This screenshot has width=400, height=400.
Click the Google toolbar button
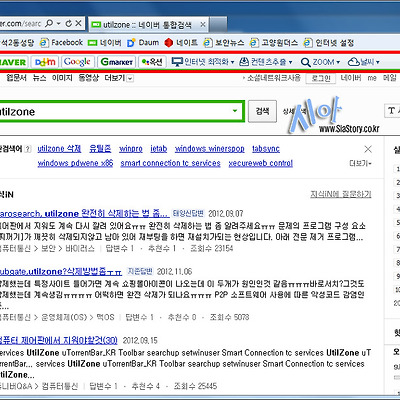pos(77,62)
